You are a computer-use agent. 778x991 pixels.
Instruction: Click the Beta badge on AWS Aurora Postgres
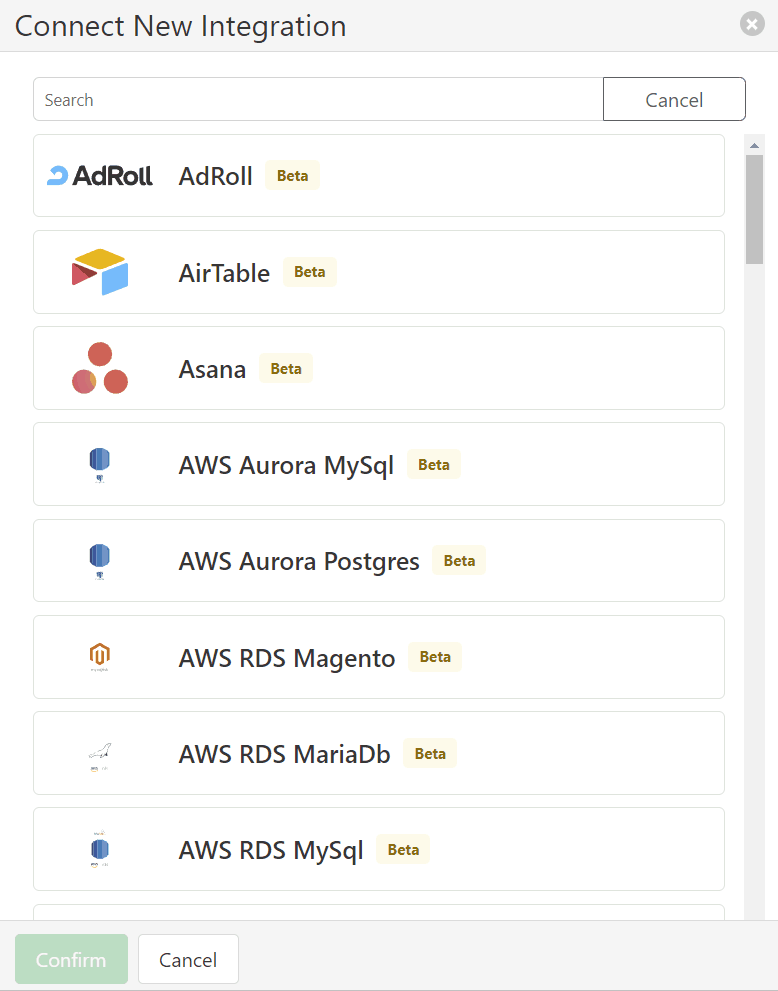click(459, 561)
